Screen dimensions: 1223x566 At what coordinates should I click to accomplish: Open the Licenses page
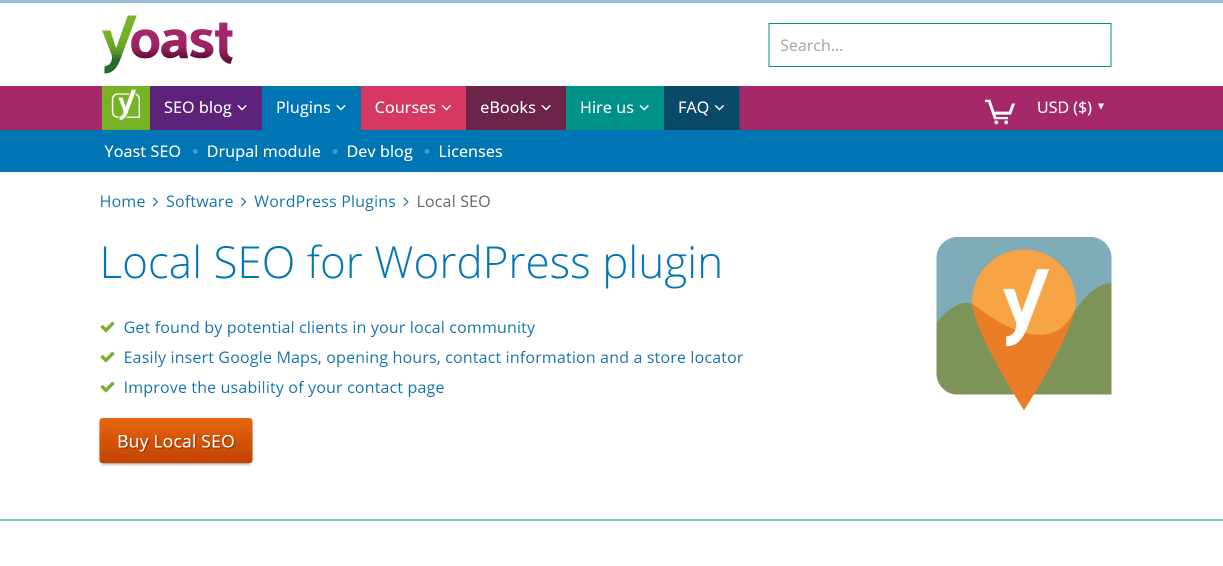(471, 152)
